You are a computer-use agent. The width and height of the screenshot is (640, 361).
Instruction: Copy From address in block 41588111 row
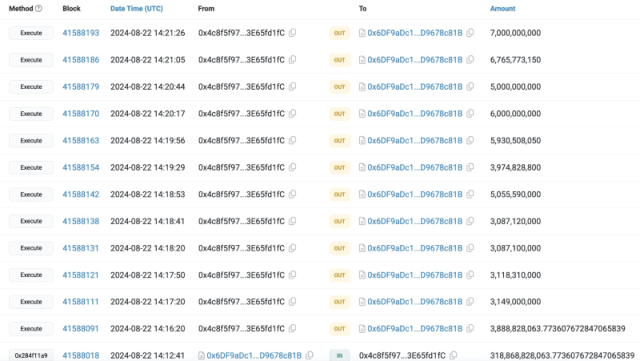point(292,302)
